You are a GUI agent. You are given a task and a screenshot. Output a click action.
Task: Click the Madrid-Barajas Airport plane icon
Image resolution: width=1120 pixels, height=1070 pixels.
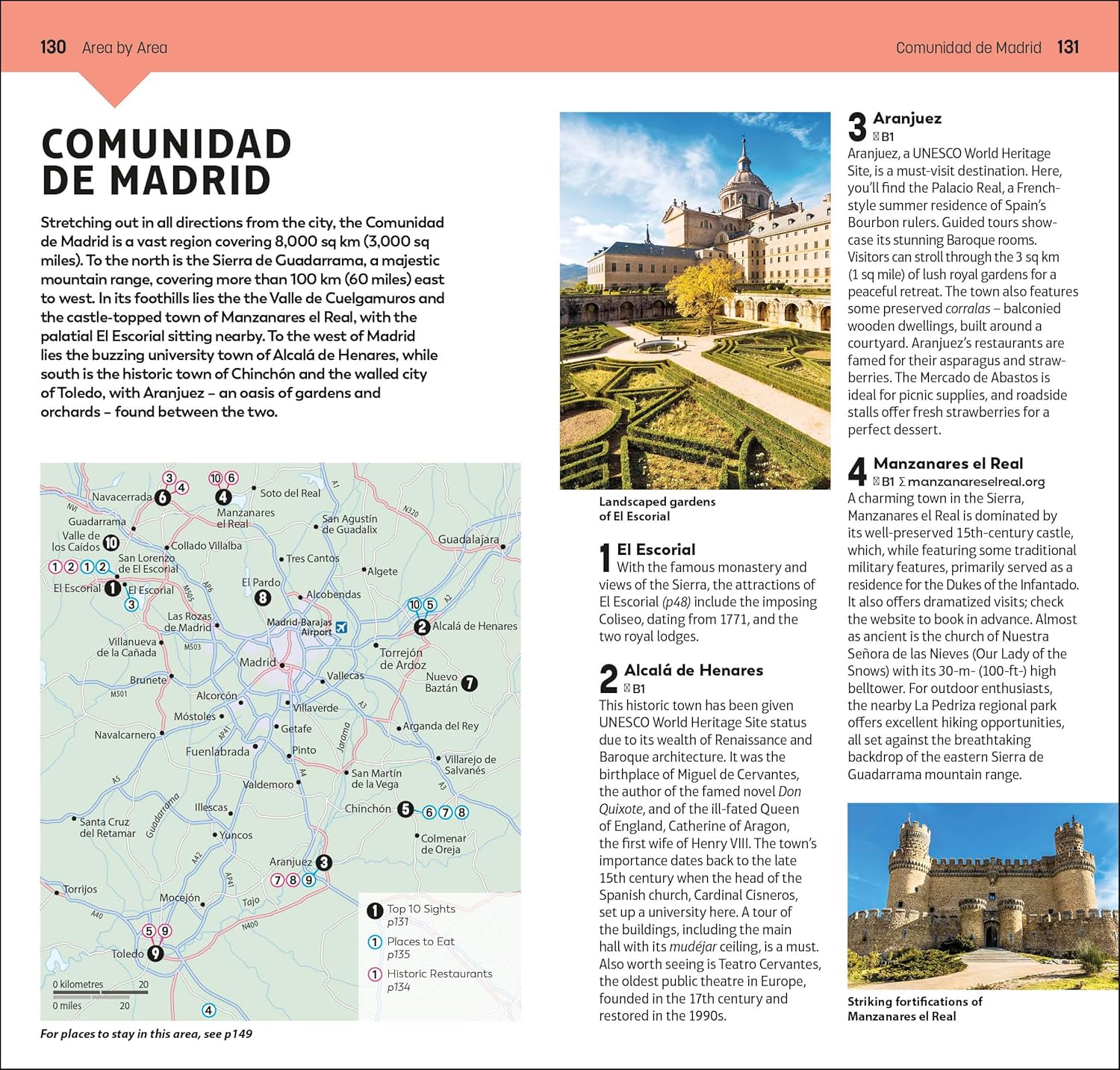tap(342, 627)
